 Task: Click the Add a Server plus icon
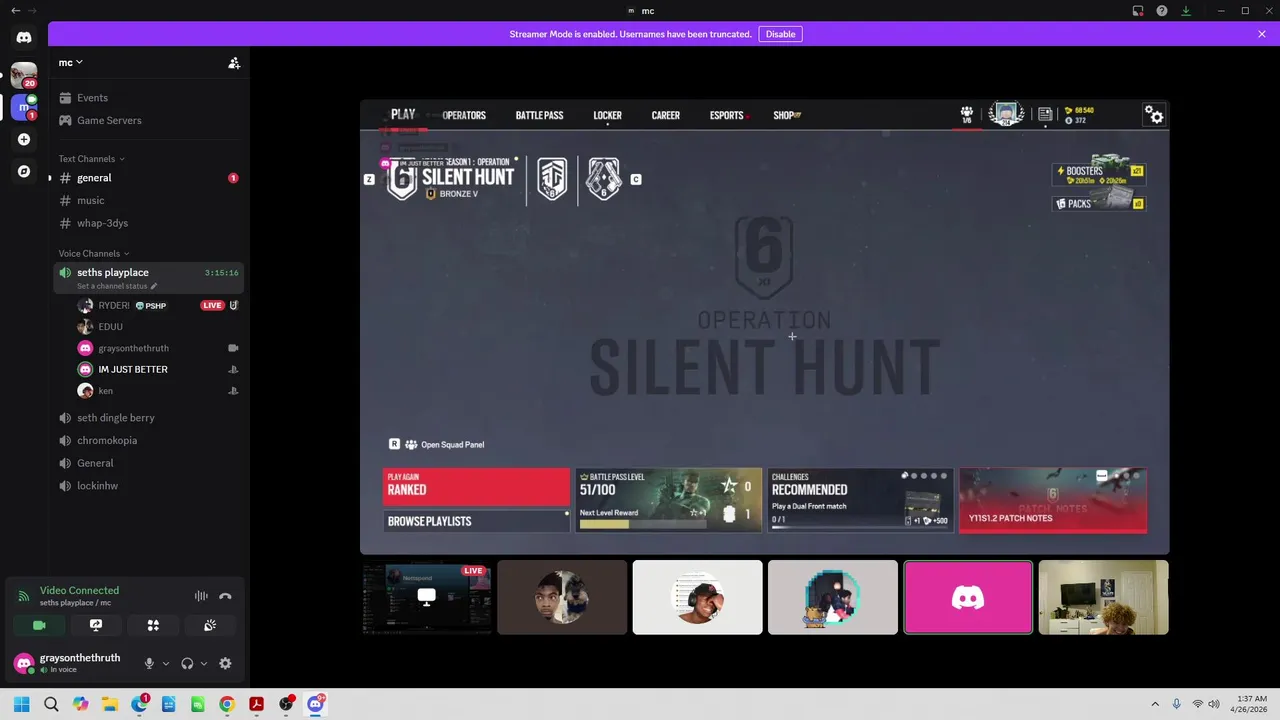(x=24, y=139)
